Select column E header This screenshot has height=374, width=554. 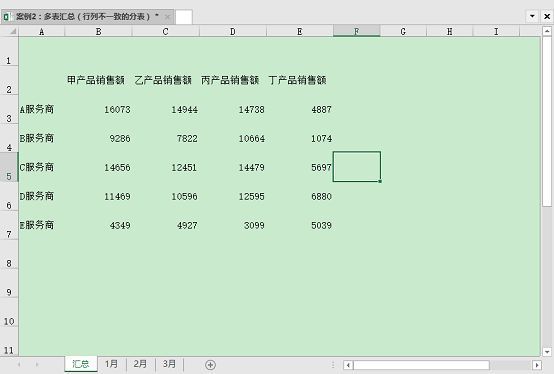(x=300, y=31)
